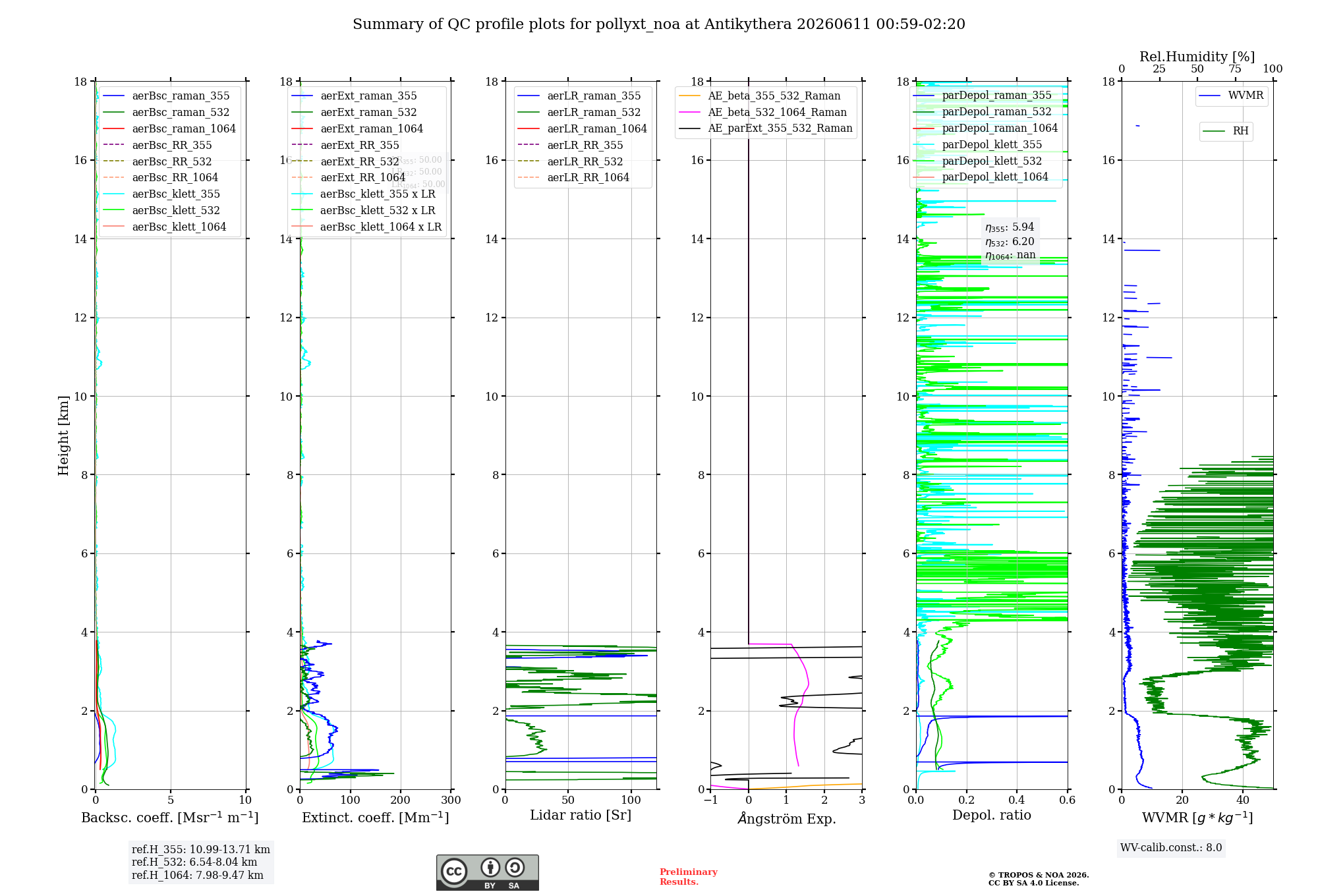This screenshot has width=1318, height=896.
Task: Click legend entry aerBsc_raman_1064
Action: coord(169,129)
